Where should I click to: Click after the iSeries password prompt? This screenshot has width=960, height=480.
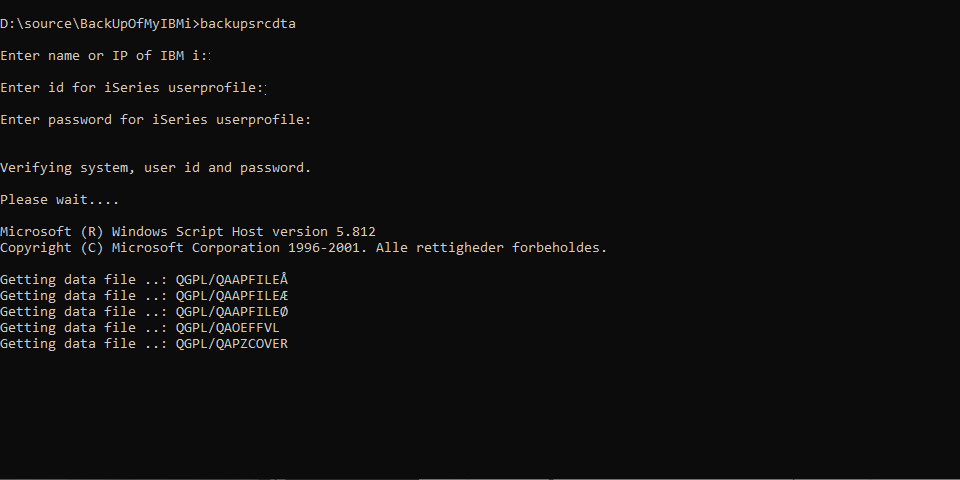point(318,119)
